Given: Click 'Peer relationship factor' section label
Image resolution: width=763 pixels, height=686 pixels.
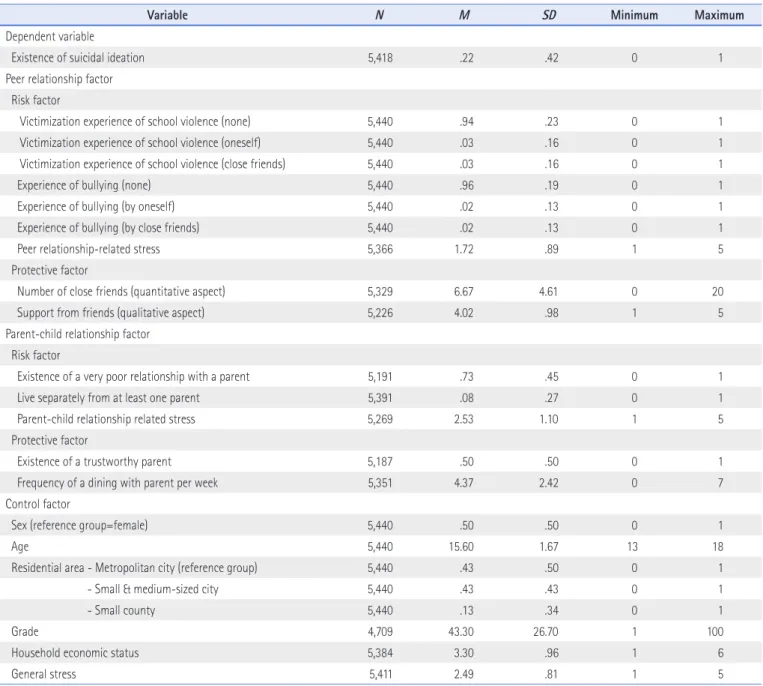Looking at the screenshot, I should click(x=59, y=79).
